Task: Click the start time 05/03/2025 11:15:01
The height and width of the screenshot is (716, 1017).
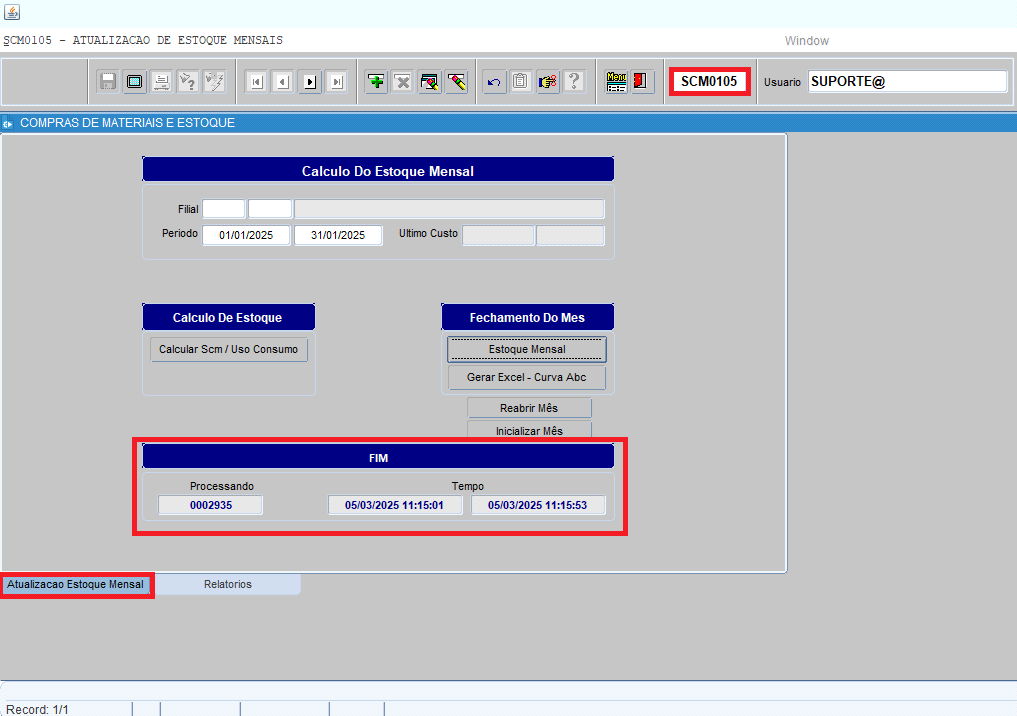Action: (x=394, y=505)
